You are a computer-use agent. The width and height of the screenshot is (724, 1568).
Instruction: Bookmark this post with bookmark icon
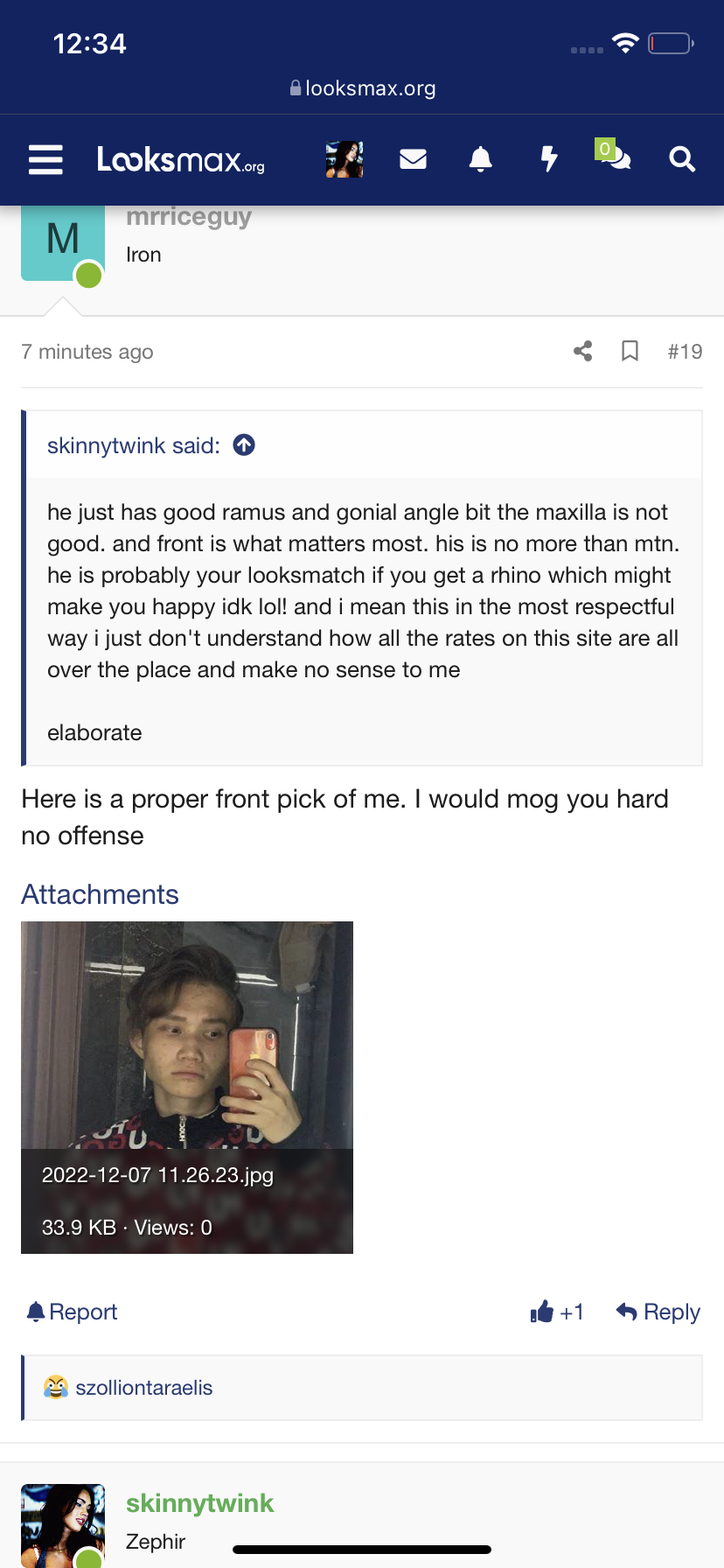(630, 352)
